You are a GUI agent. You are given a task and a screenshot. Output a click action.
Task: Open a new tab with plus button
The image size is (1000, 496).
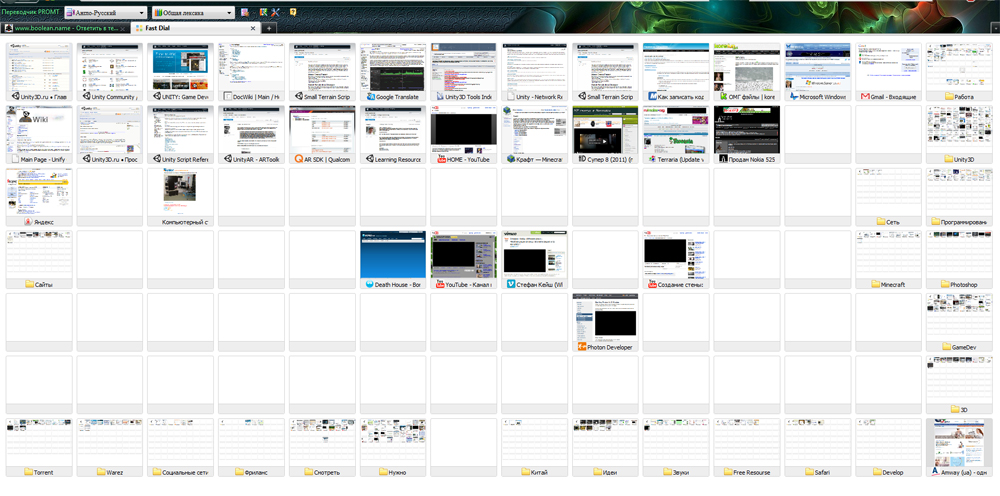(x=269, y=28)
